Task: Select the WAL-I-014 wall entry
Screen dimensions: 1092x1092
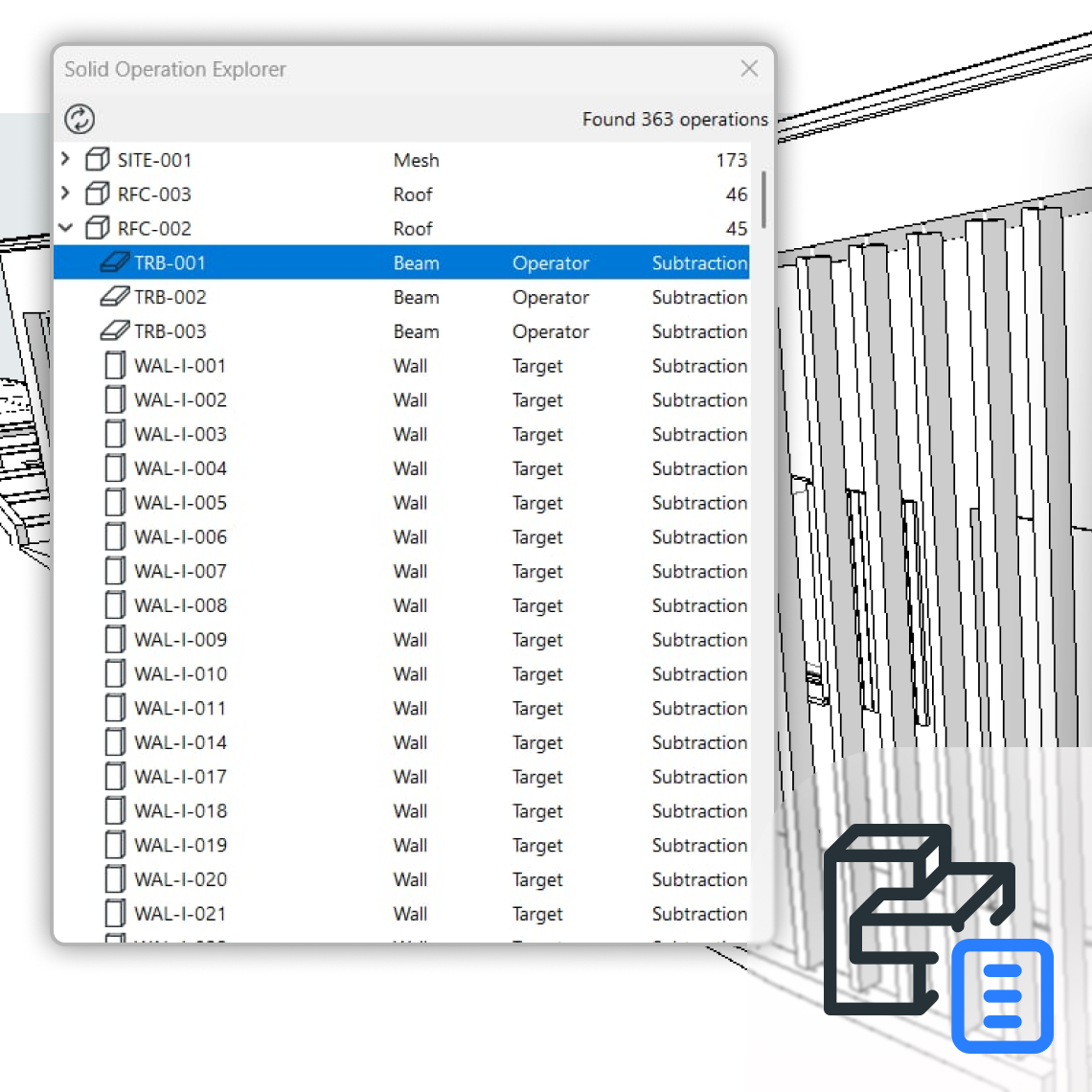Action: click(x=180, y=742)
